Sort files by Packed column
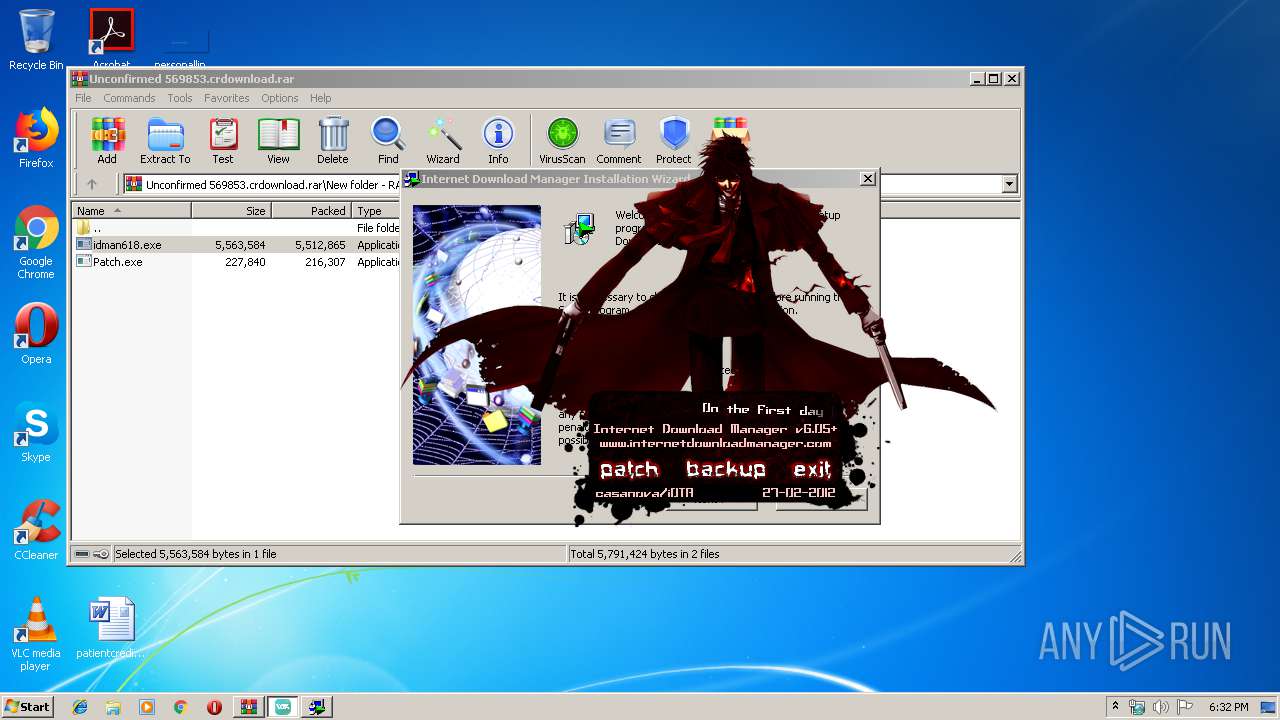The image size is (1280, 720). 311,211
